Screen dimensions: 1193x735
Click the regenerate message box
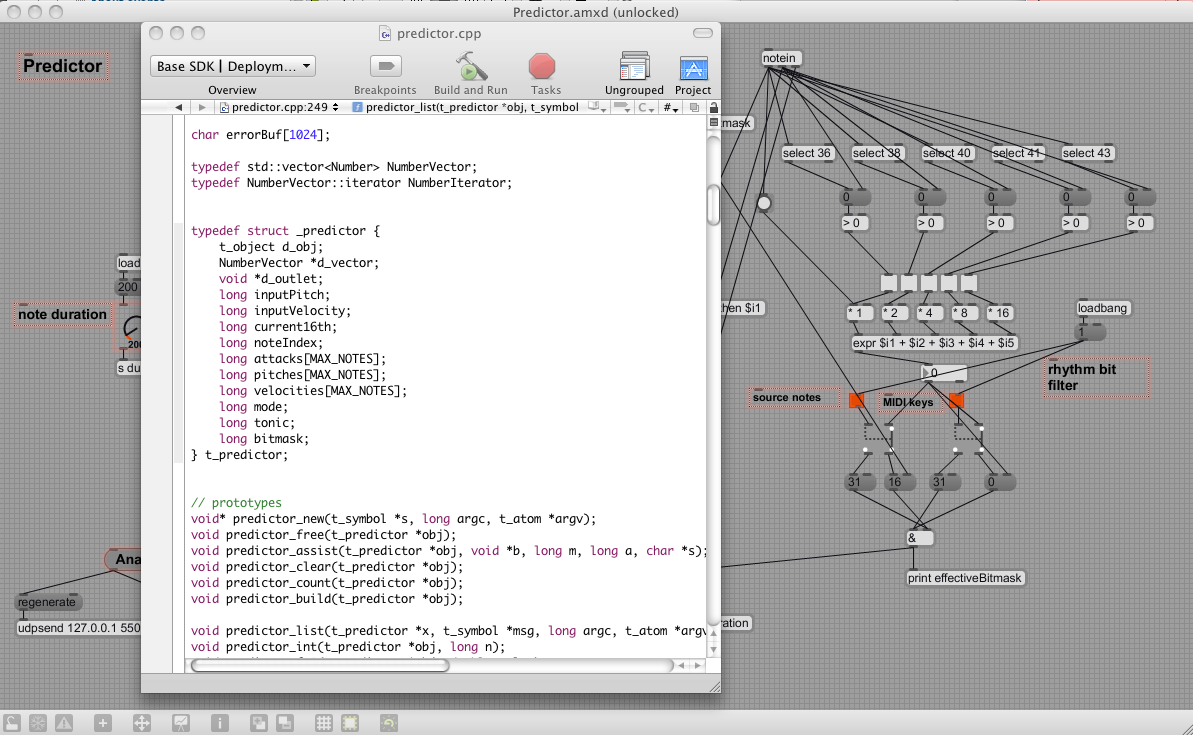(x=49, y=602)
